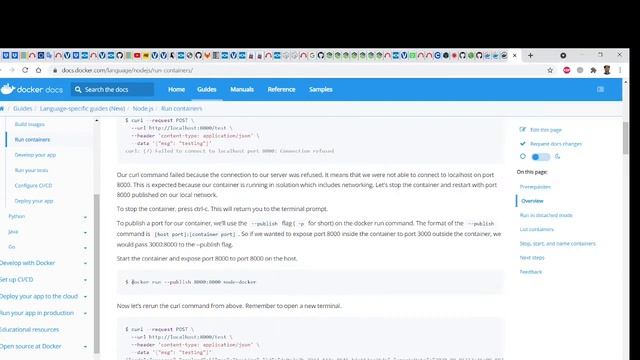640x360 pixels.
Task: Expand Develop with Docker section
Action: 85,263
